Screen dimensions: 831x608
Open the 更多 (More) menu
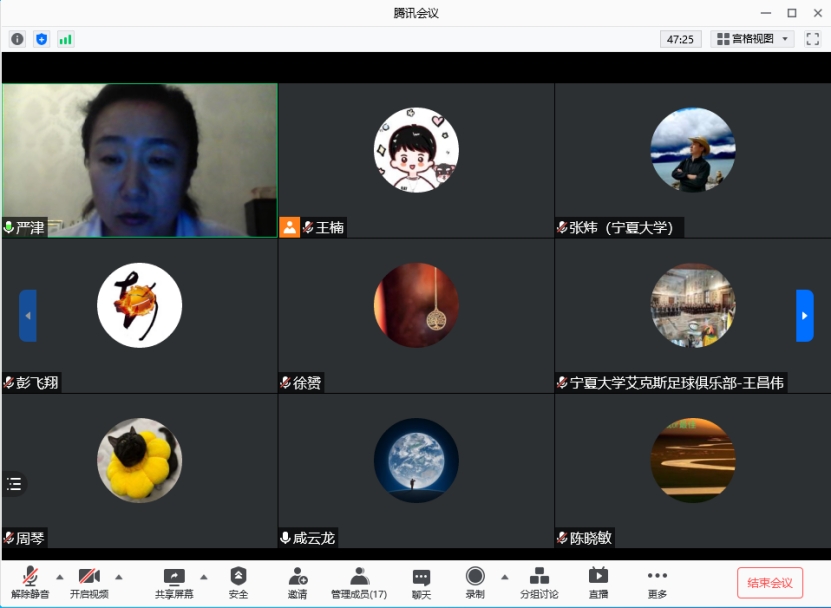(x=657, y=581)
